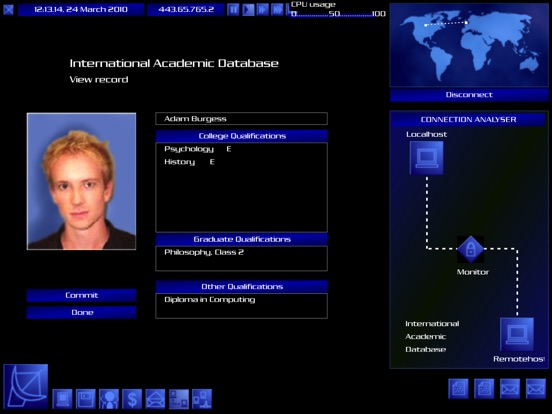Click the Adam Burgess name field
This screenshot has height=414, width=552.
coord(242,119)
